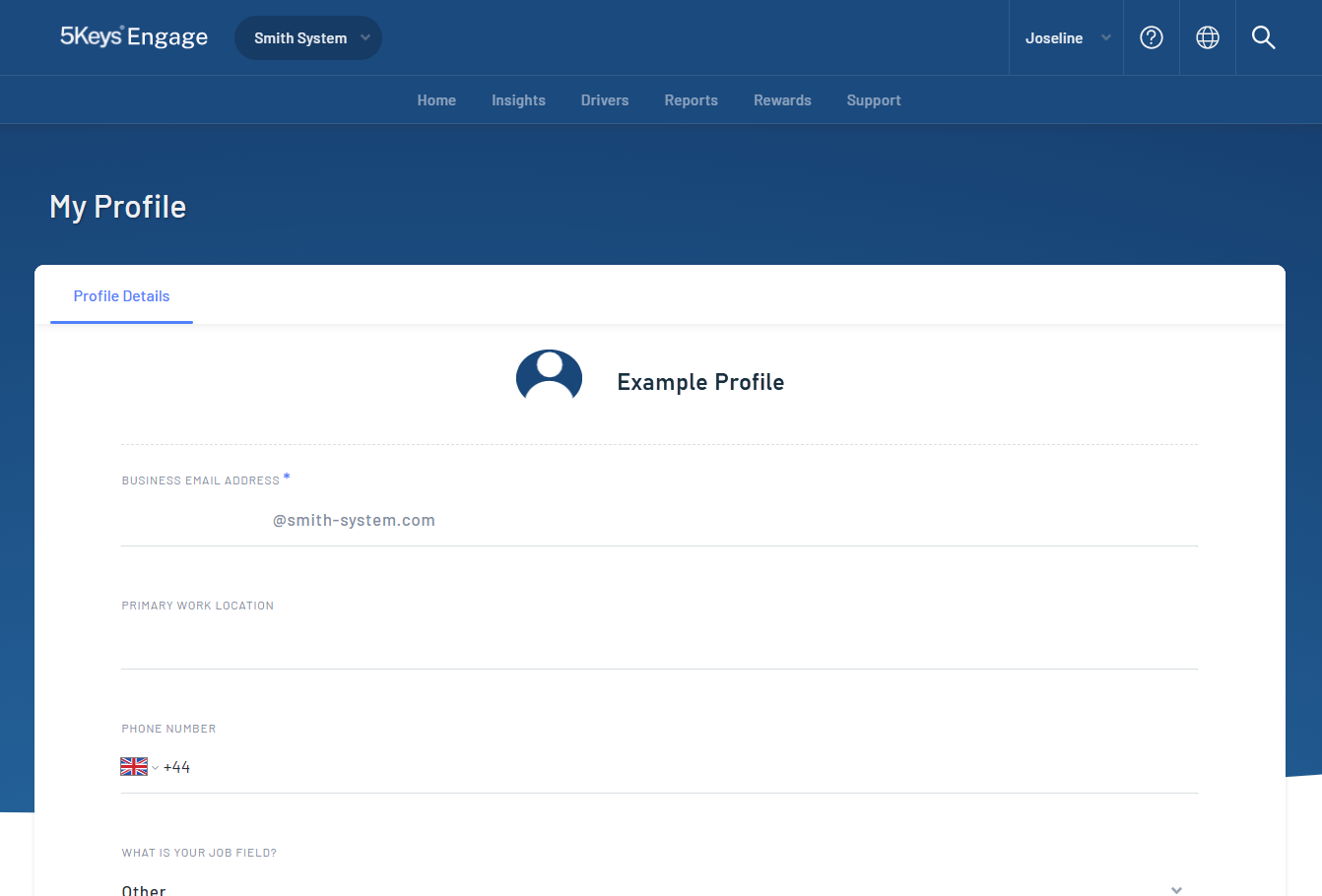Screen dimensions: 1322x896
Task: Go to the Home menu item
Action: (x=436, y=100)
